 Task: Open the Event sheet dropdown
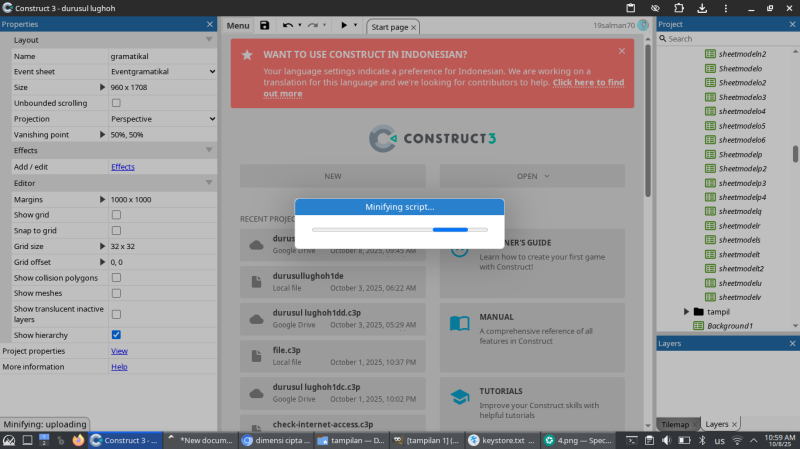tap(162, 72)
